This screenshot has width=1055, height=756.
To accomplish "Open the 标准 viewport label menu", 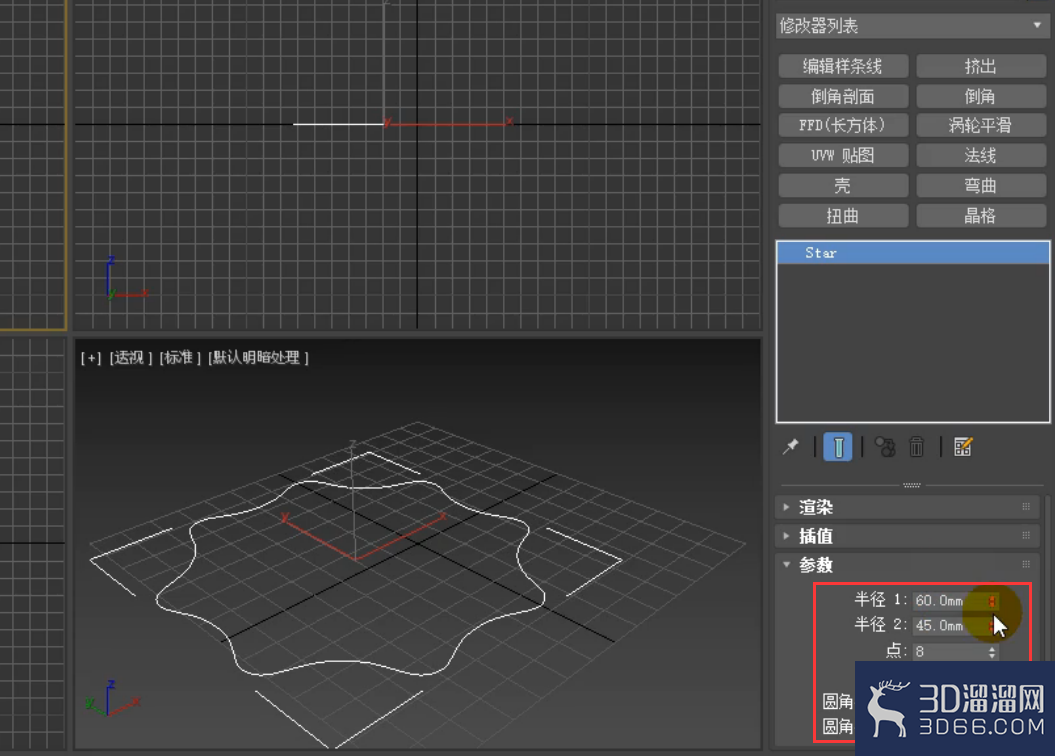I will [180, 358].
